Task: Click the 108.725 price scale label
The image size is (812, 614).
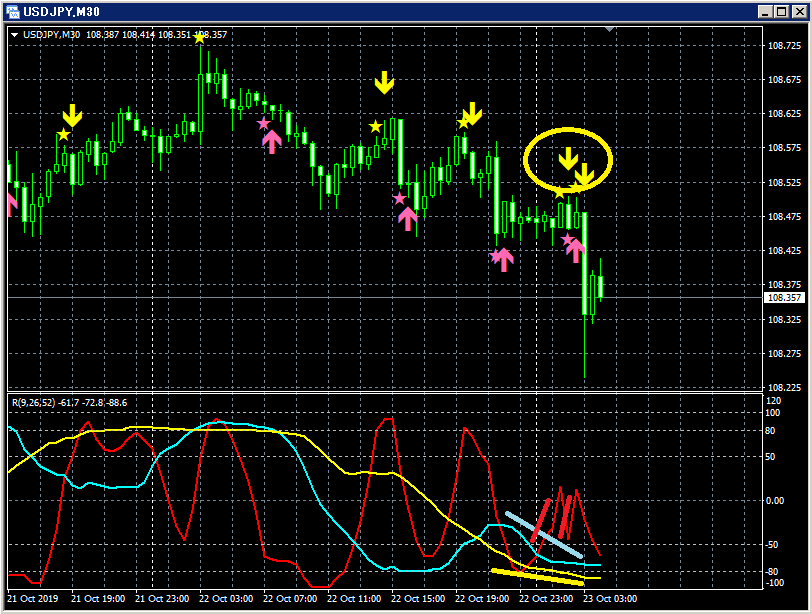Action: point(784,46)
